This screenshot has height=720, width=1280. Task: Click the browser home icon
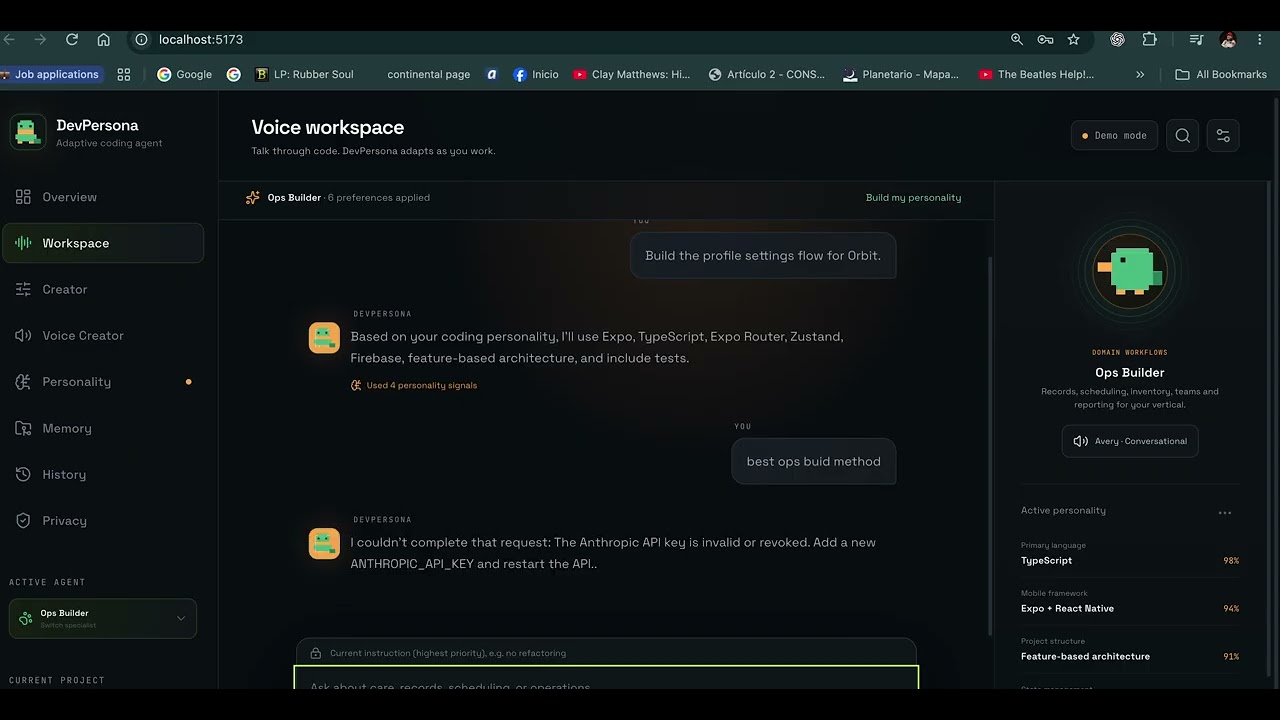(103, 39)
